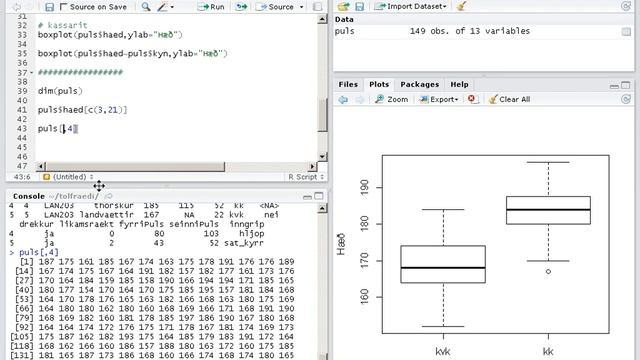This screenshot has width=640, height=360.
Task: Open the Export plot dropdown
Action: pyautogui.click(x=439, y=99)
